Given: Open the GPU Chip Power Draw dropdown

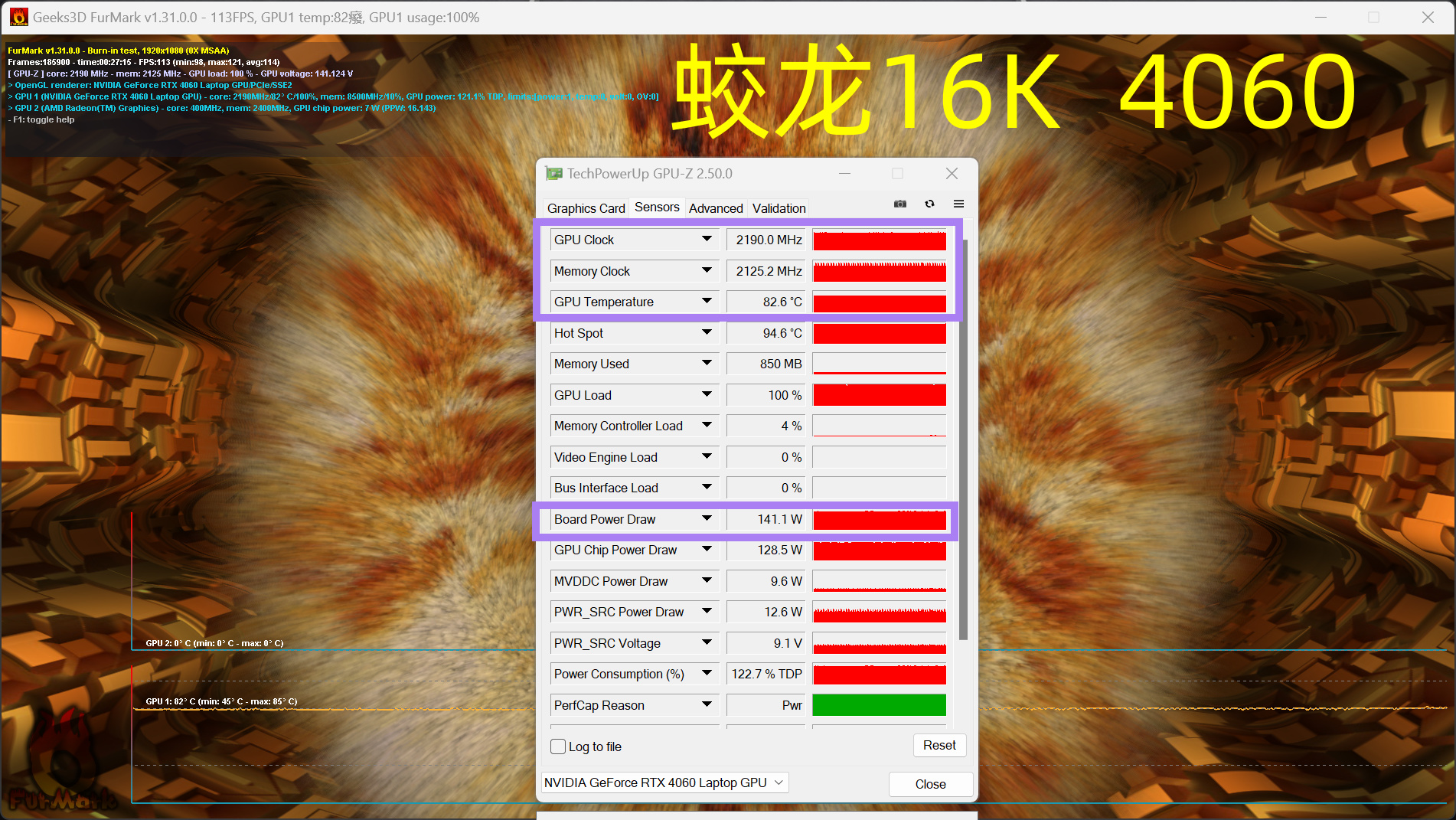Looking at the screenshot, I should pos(707,550).
